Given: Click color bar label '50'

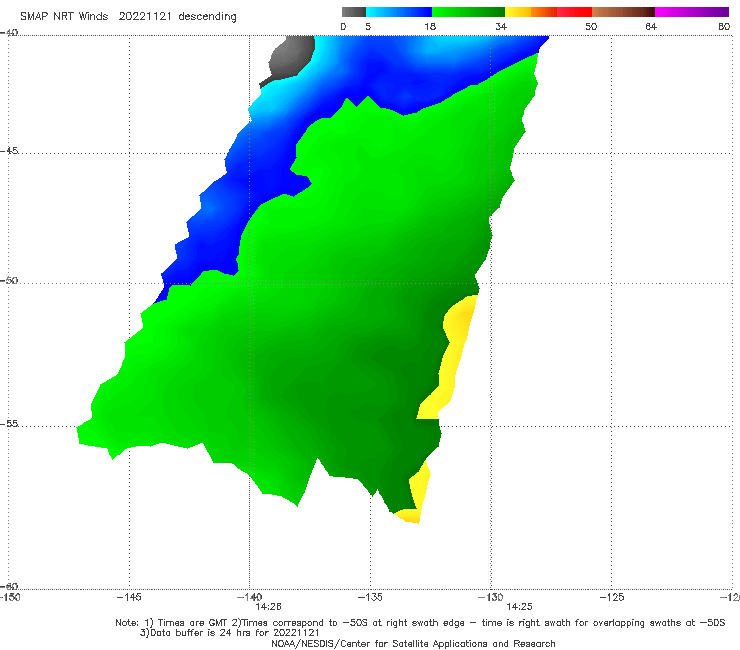Looking at the screenshot, I should click(591, 26).
